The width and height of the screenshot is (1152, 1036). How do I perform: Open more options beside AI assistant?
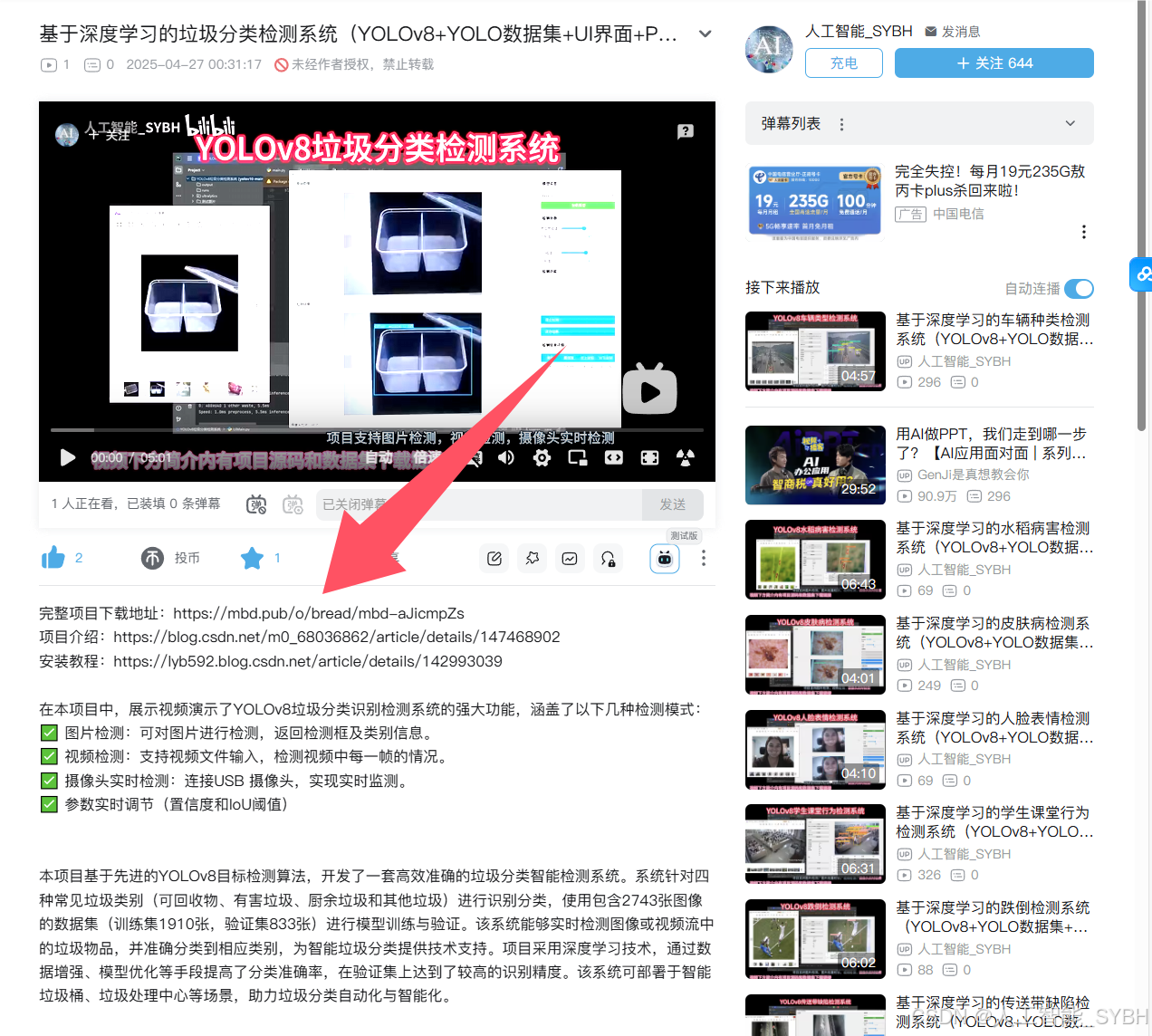point(704,559)
